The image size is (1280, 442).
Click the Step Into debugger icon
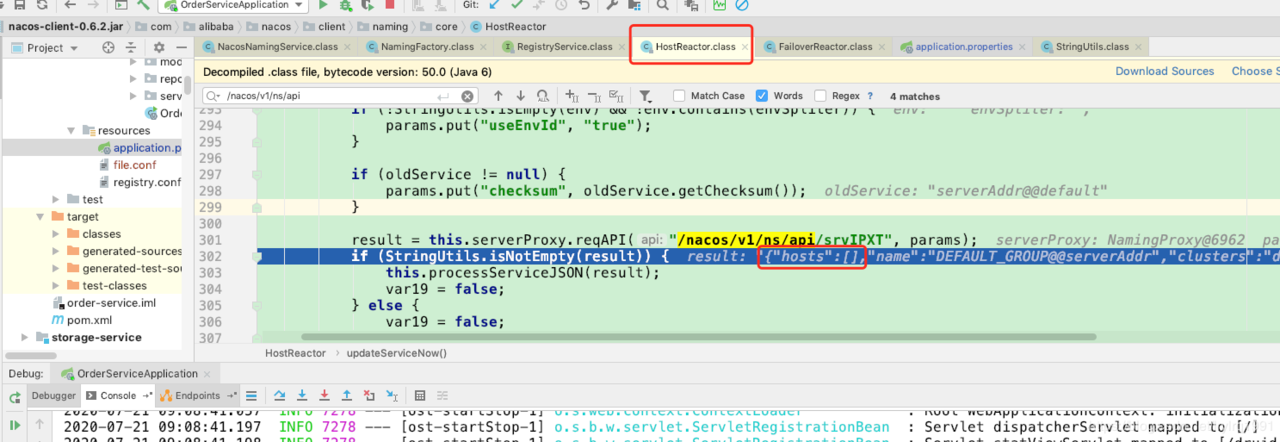tap(302, 396)
